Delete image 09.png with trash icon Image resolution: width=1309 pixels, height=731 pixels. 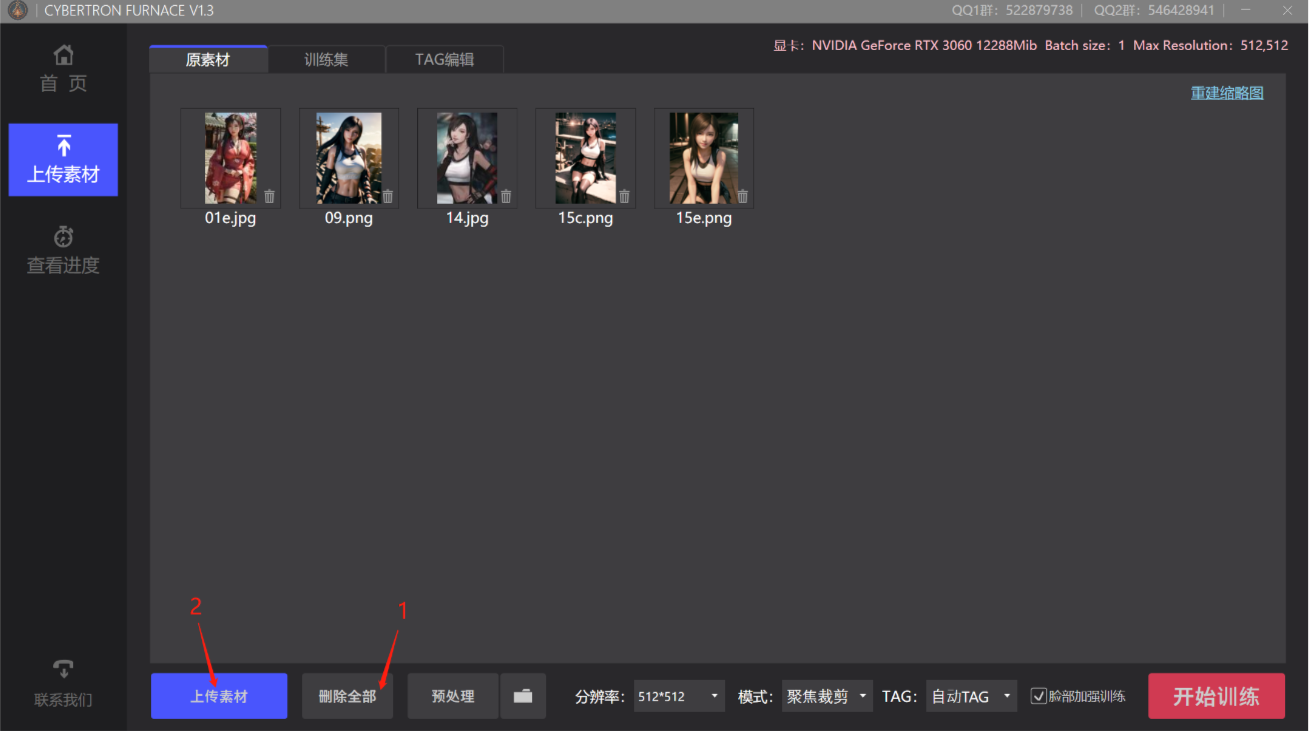[x=388, y=196]
